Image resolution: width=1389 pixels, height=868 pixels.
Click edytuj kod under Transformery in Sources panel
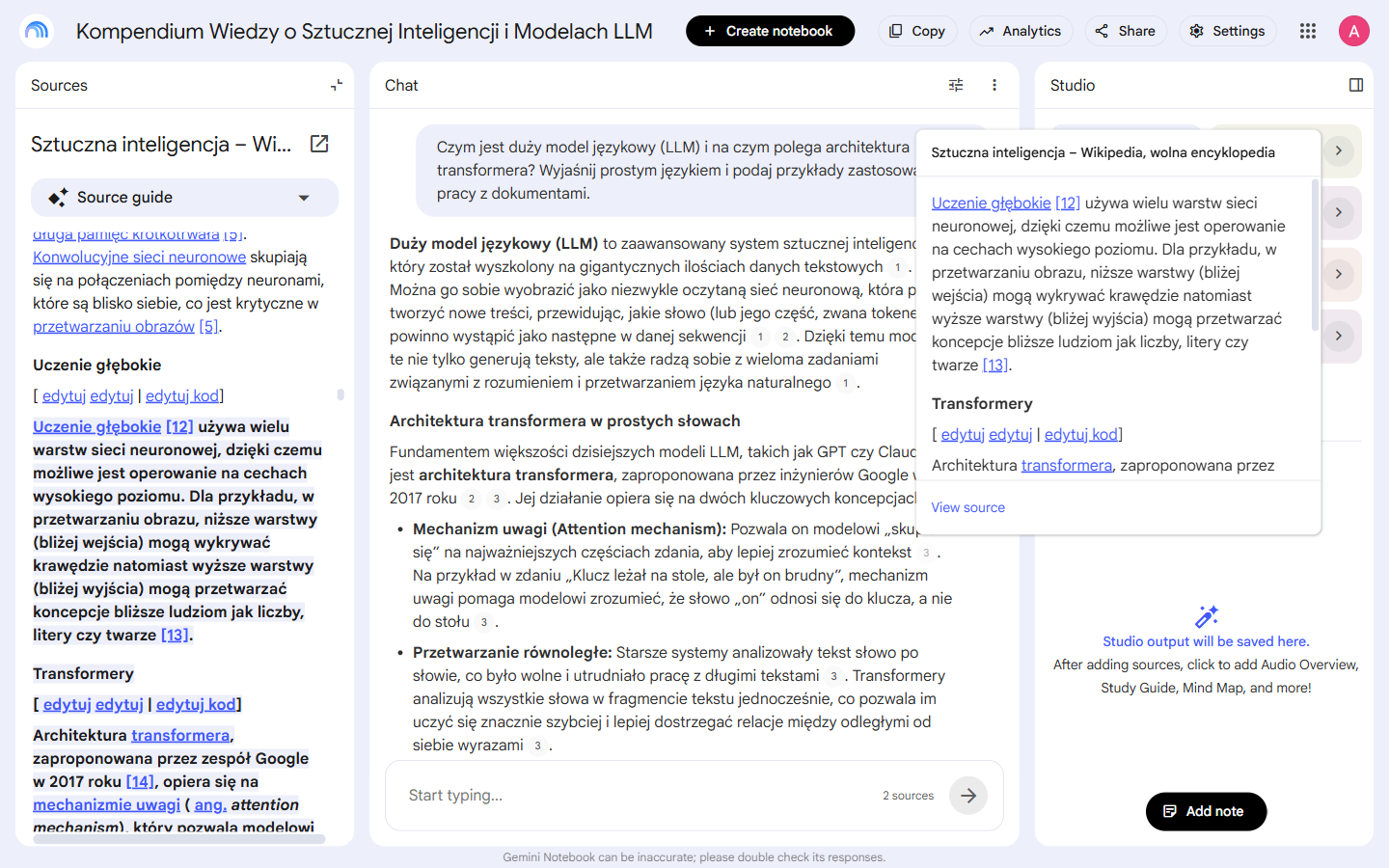[196, 704]
